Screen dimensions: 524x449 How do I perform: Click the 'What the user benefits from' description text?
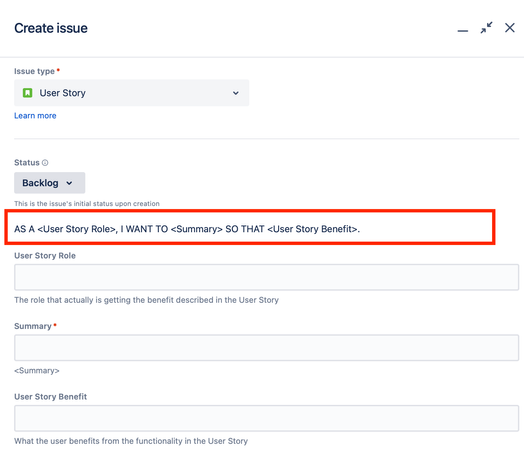(x=131, y=441)
